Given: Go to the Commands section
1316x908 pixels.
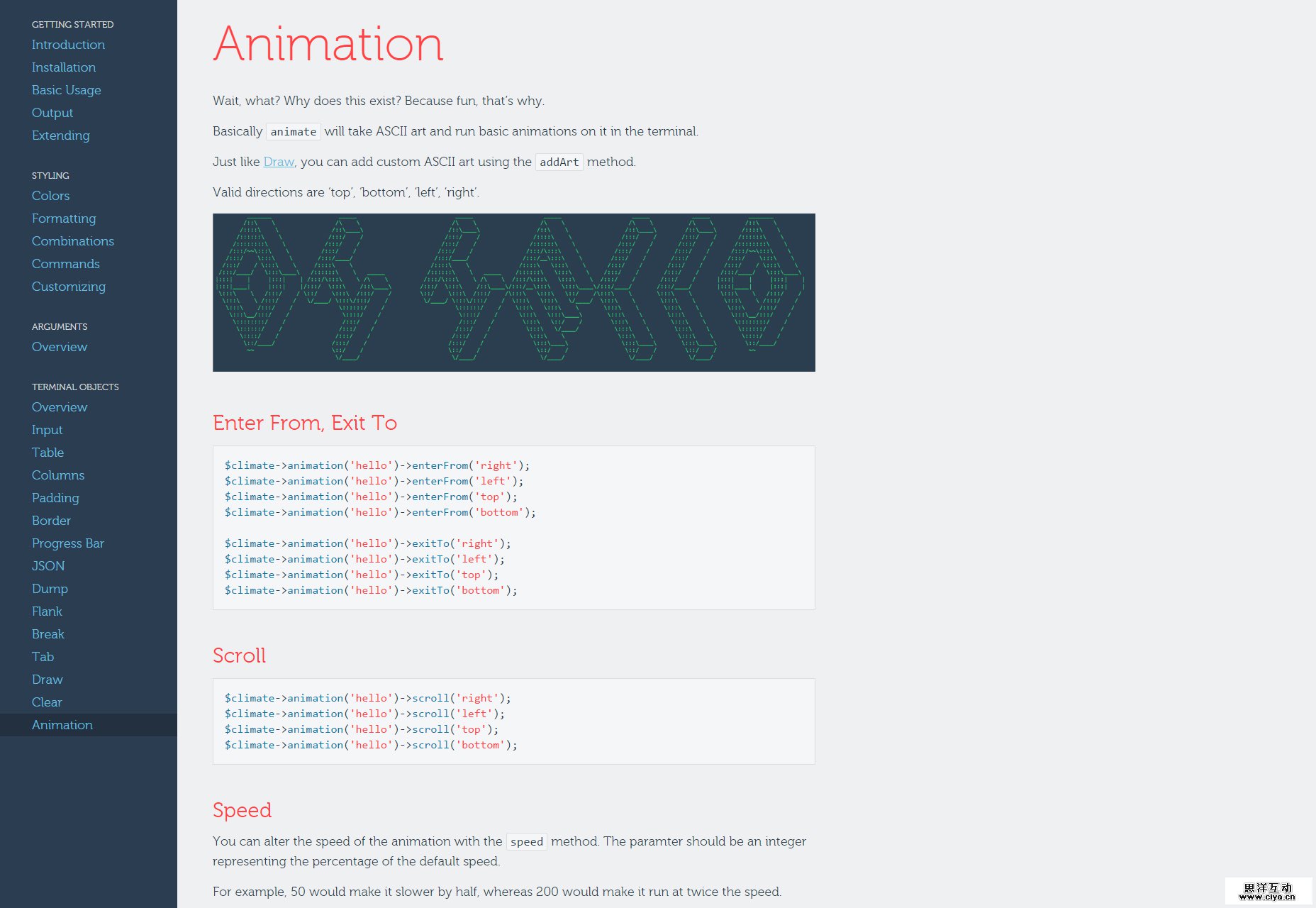Looking at the screenshot, I should (x=65, y=264).
